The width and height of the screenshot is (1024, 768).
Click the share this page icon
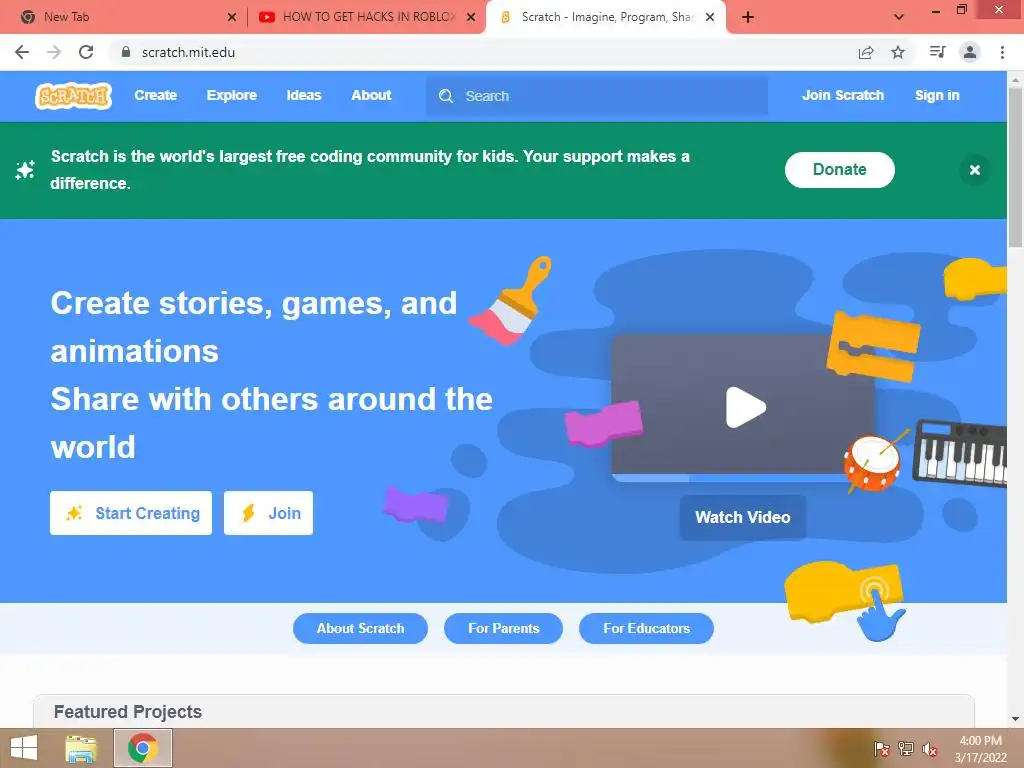(866, 52)
